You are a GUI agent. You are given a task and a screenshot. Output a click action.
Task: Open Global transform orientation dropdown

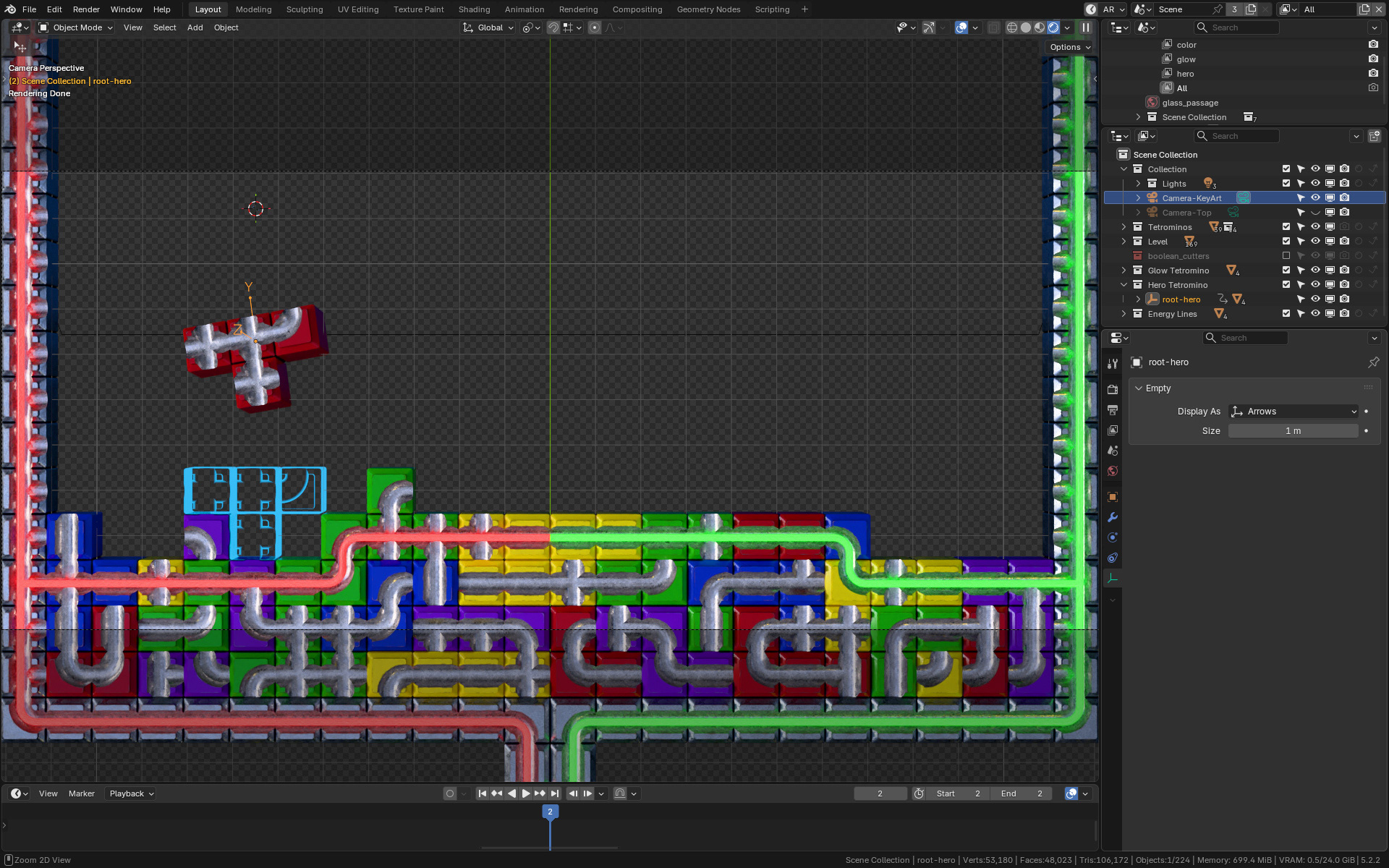click(488, 27)
